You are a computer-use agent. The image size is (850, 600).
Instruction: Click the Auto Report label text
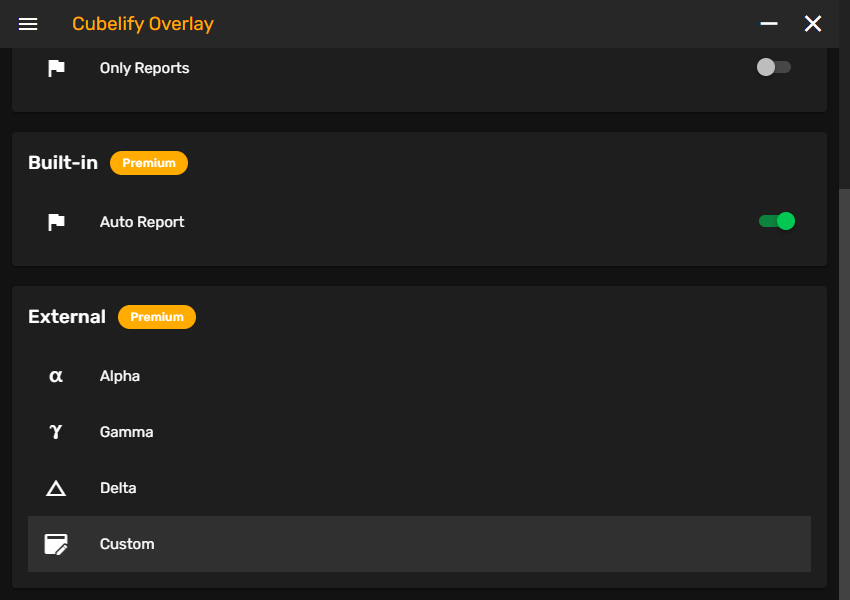(x=142, y=222)
